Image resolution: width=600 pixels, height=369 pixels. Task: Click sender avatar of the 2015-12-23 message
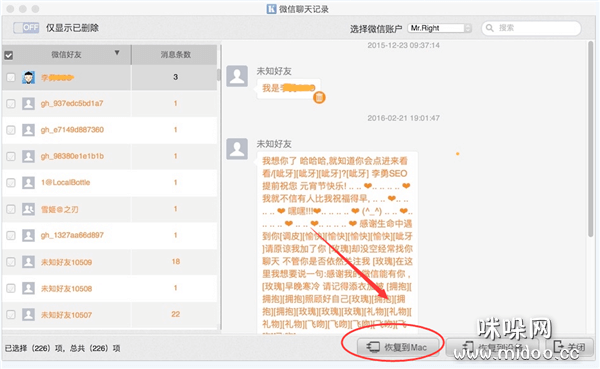pyautogui.click(x=237, y=76)
